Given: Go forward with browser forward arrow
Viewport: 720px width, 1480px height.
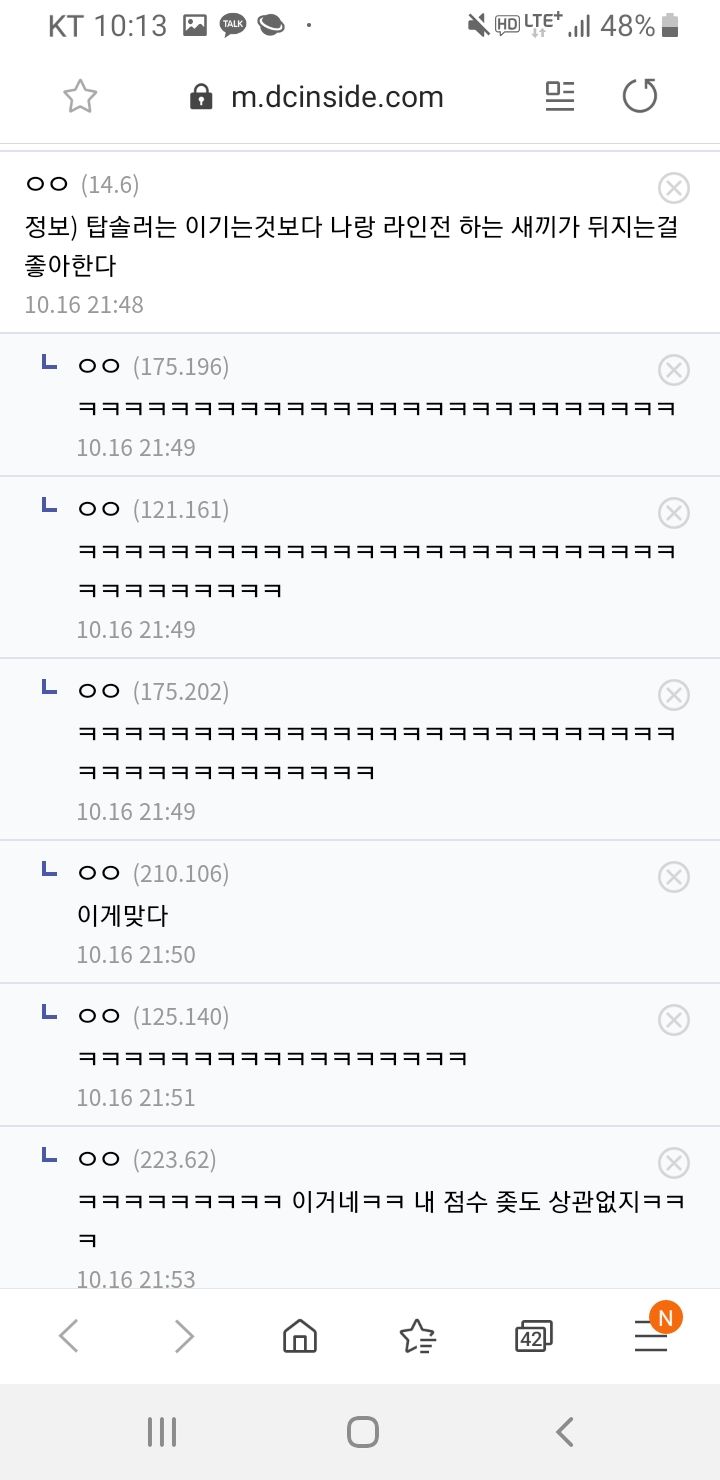Looking at the screenshot, I should 184,1335.
